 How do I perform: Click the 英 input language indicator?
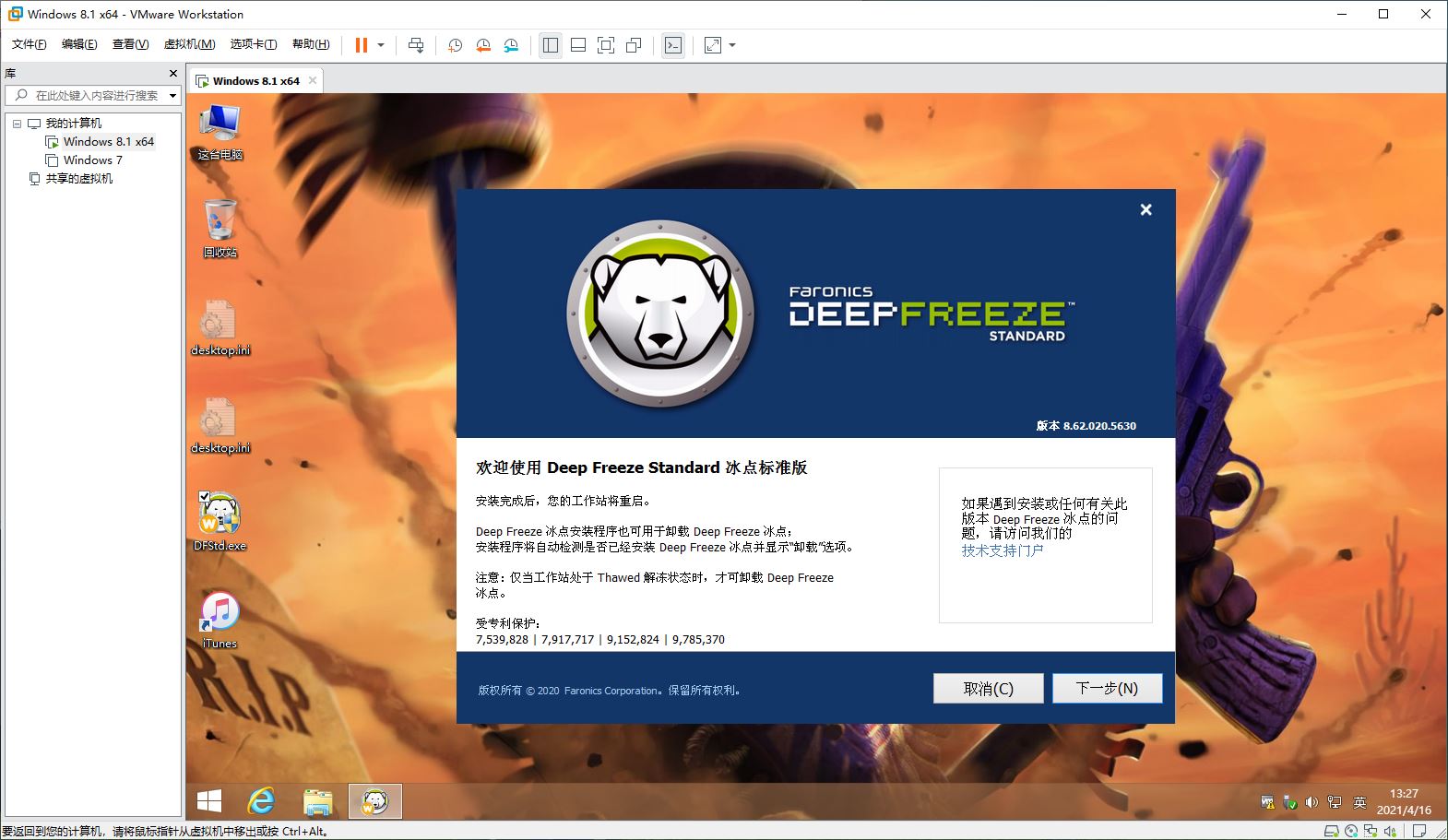click(x=1359, y=803)
